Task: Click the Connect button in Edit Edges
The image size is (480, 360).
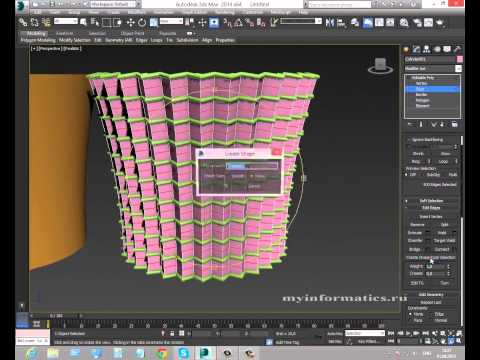Action: click(442, 249)
